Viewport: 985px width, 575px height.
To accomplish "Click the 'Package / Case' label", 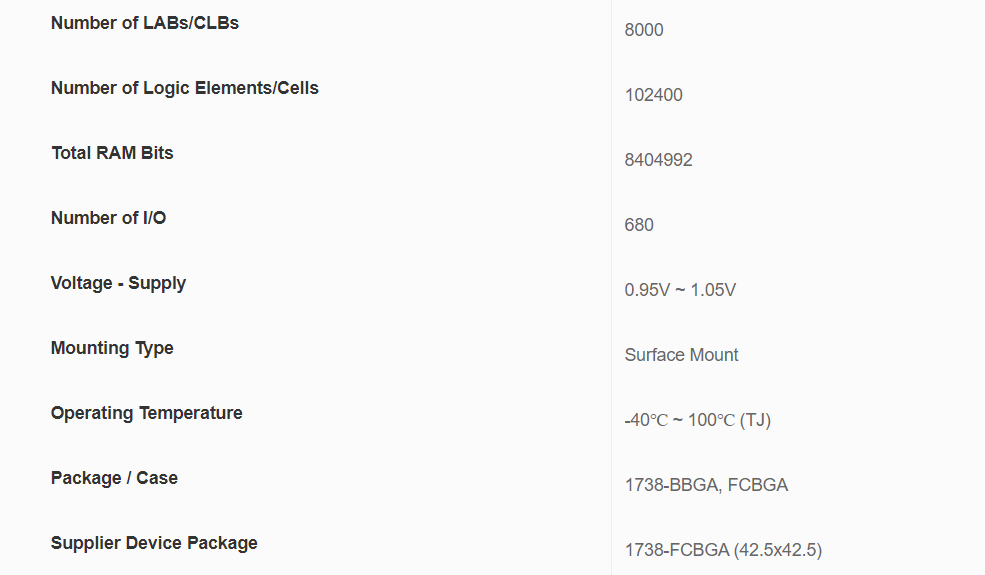I will pos(114,478).
